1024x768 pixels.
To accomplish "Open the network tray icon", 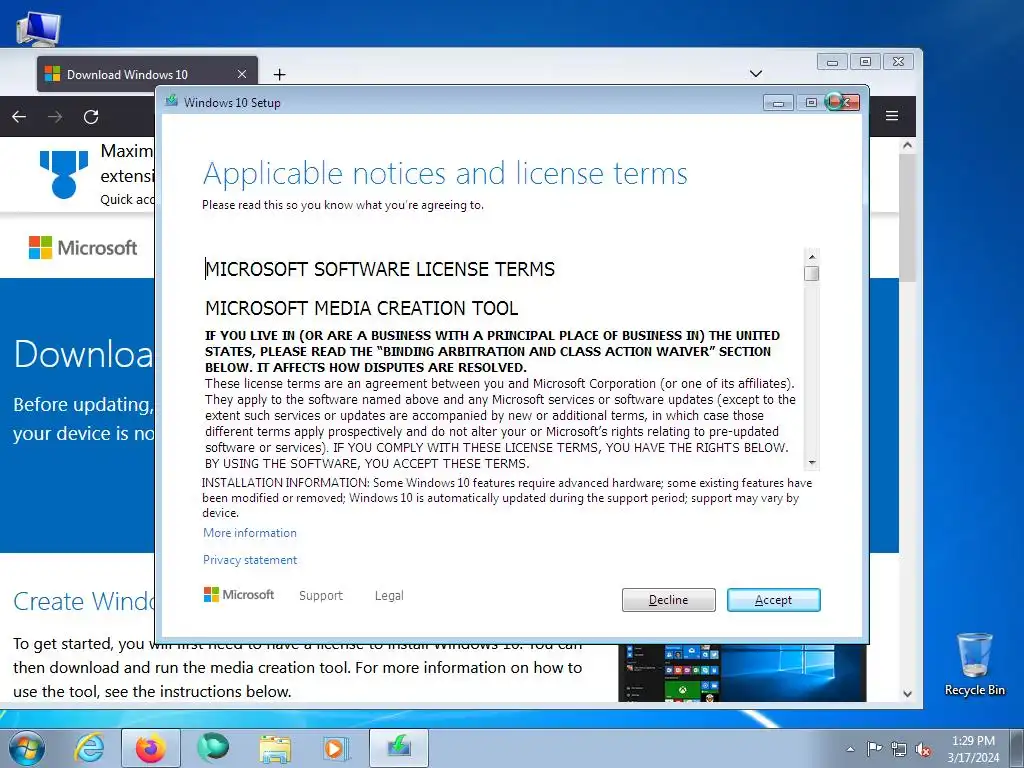I will [x=899, y=749].
